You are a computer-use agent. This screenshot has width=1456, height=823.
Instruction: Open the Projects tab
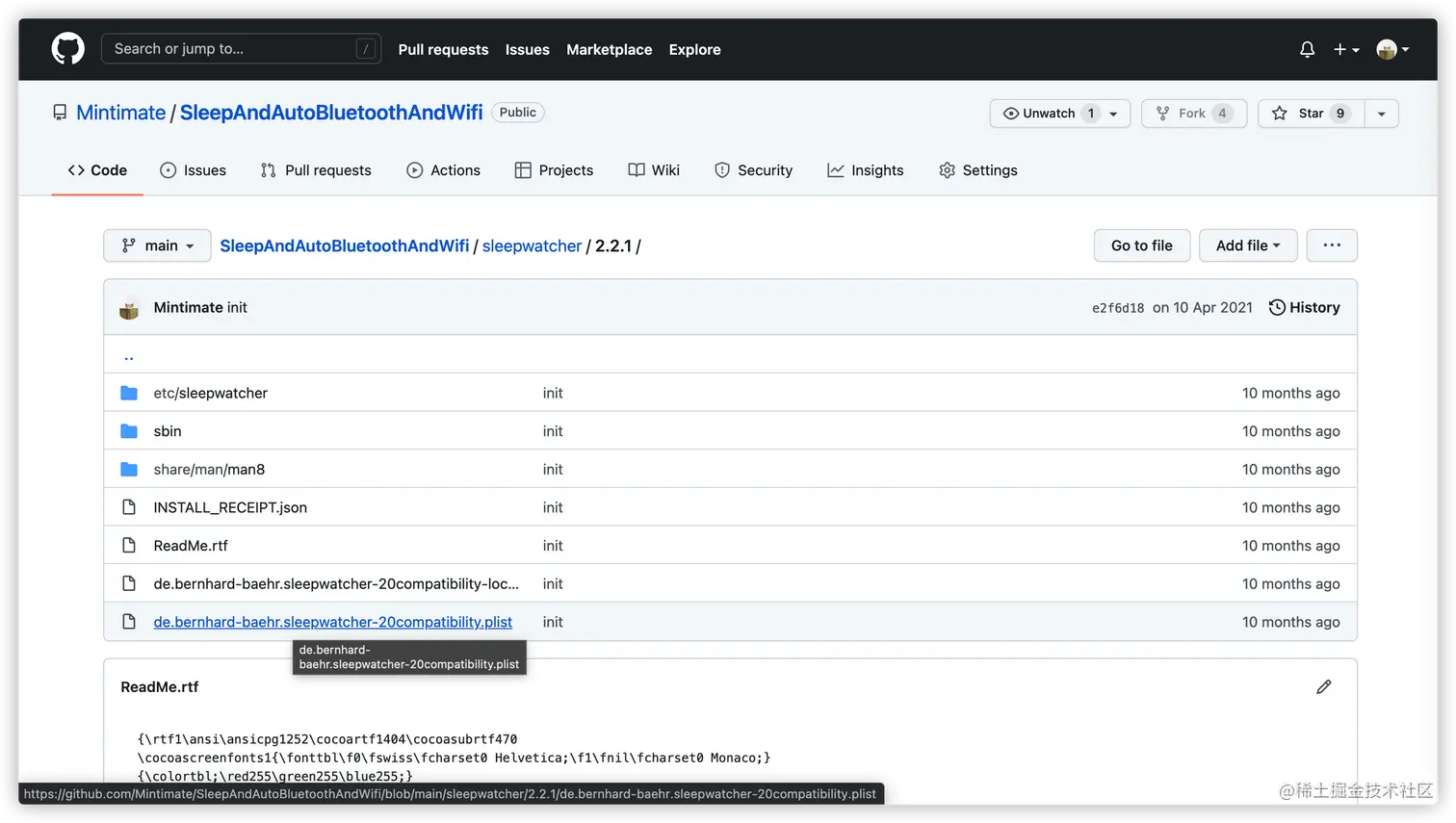[554, 170]
